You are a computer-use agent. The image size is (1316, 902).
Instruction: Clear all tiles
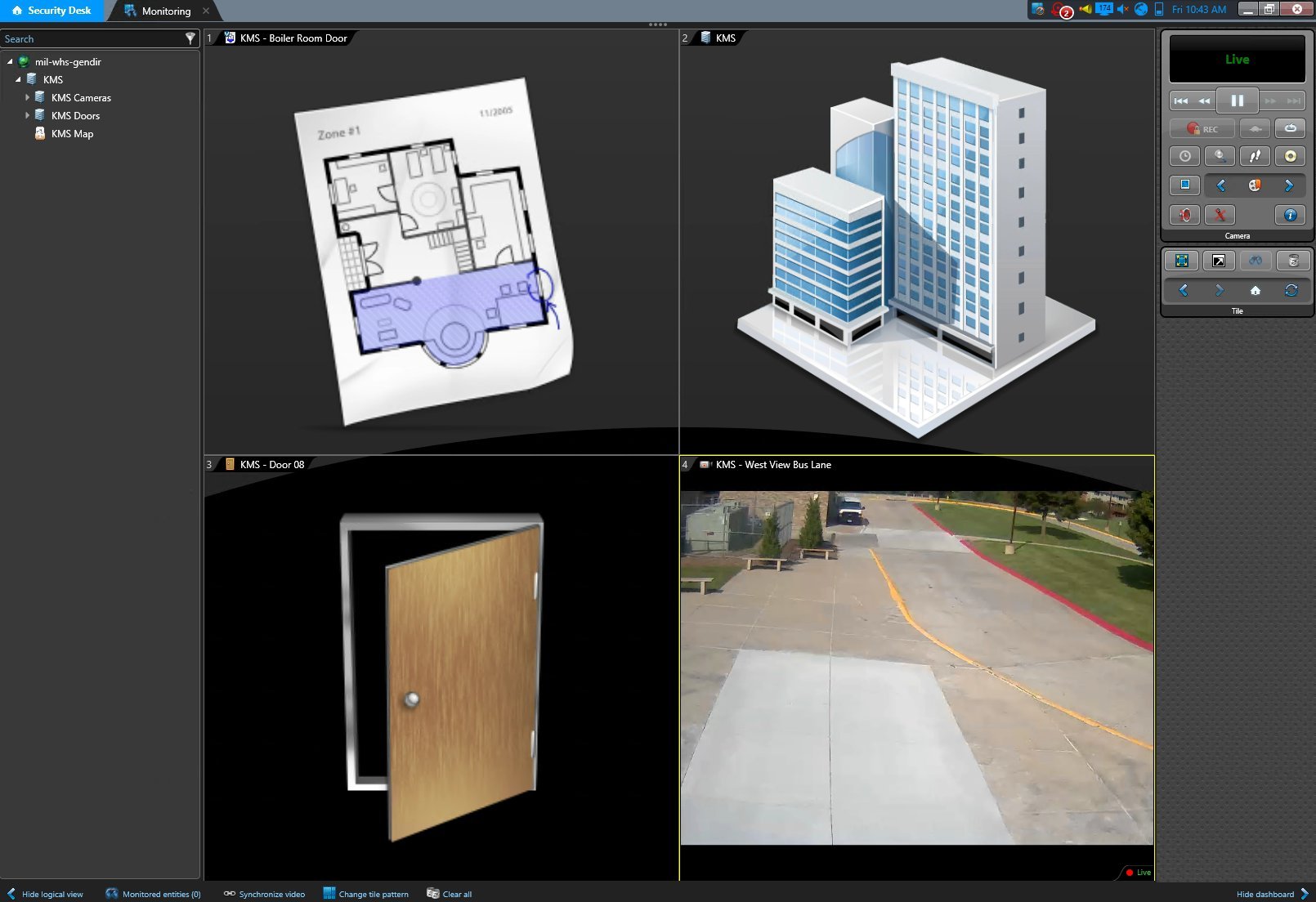coord(450,894)
